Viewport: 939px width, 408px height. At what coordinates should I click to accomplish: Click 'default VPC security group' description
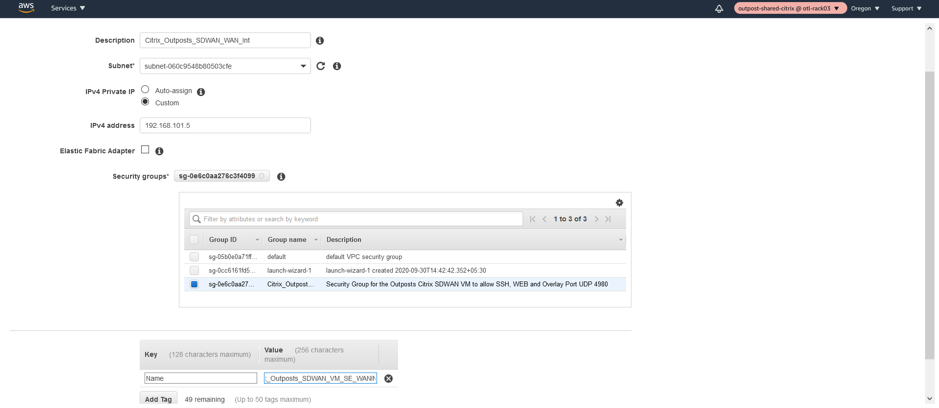click(x=364, y=256)
